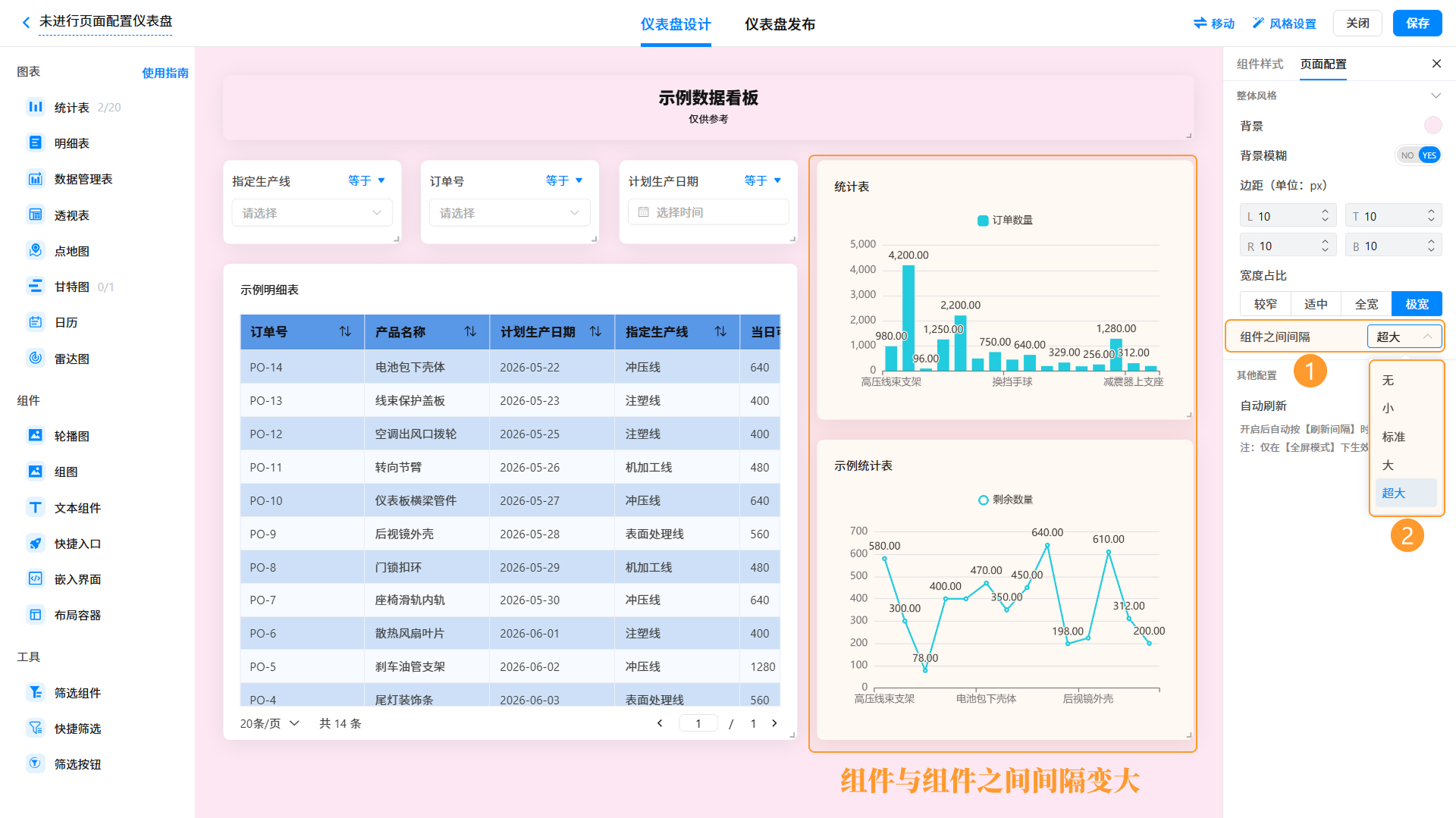Go to previous page in table pagination
Screen dimensions: 1456x818
click(660, 723)
